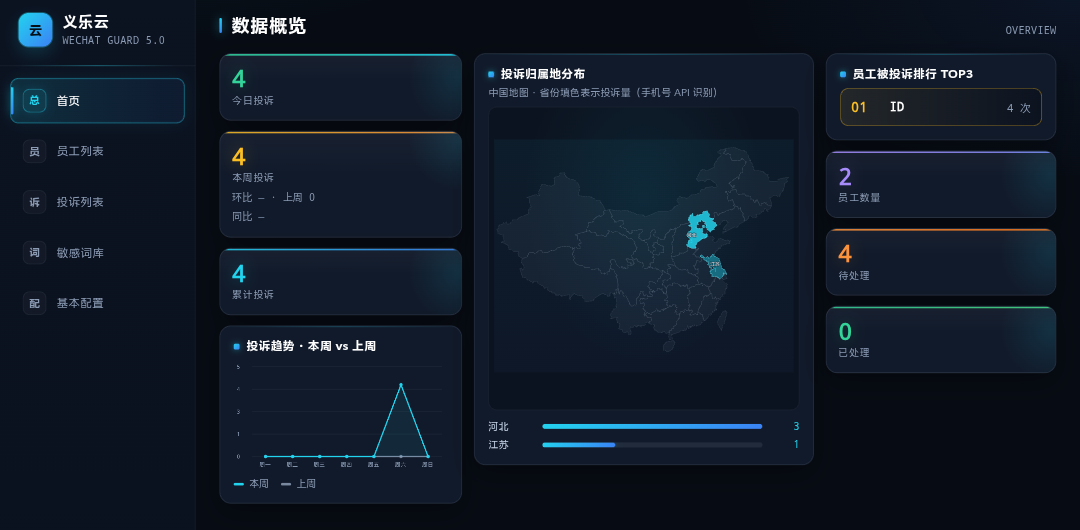Click the 河北 progress bar

[x=652, y=427]
